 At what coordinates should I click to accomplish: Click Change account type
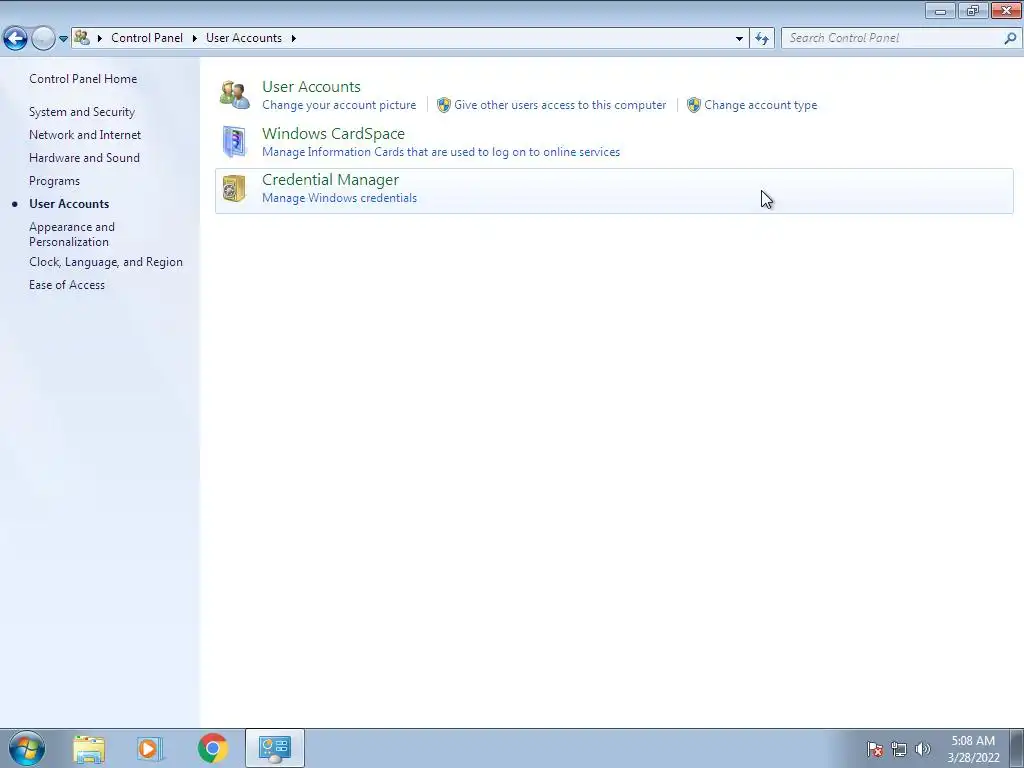point(761,105)
